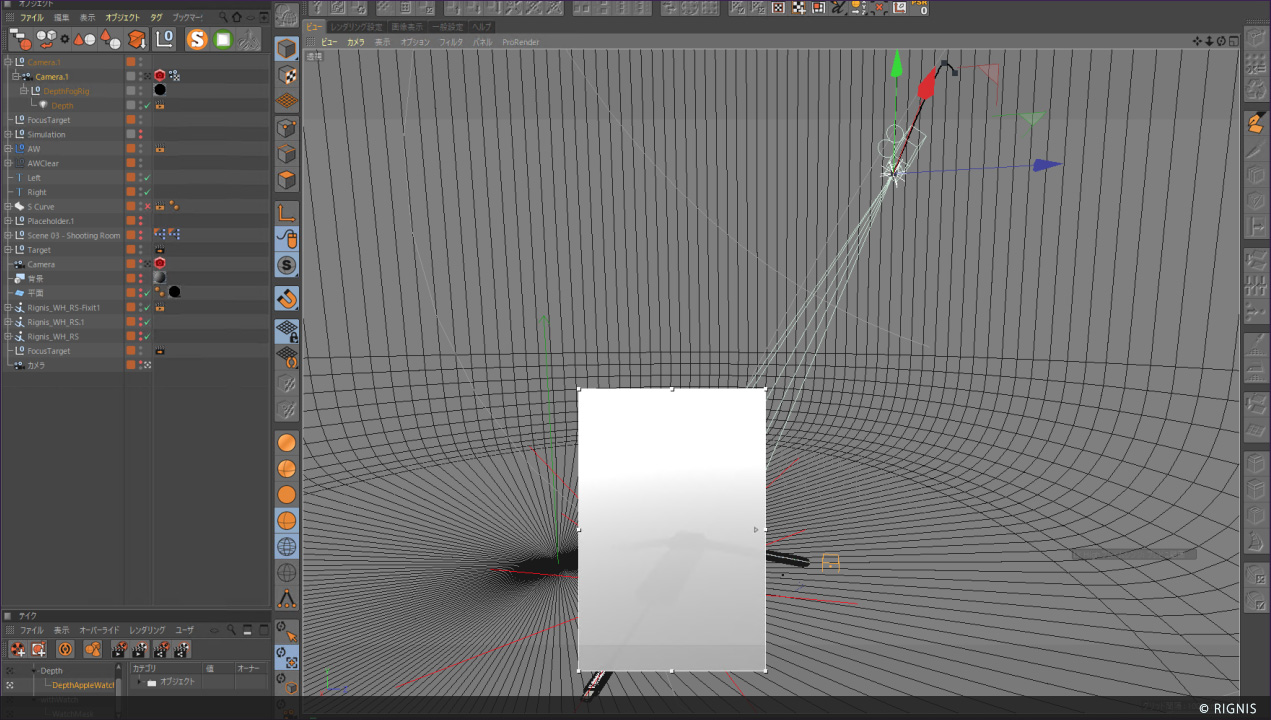The image size is (1271, 720).
Task: Switch to the レンダリング設定 tab
Action: 356,26
